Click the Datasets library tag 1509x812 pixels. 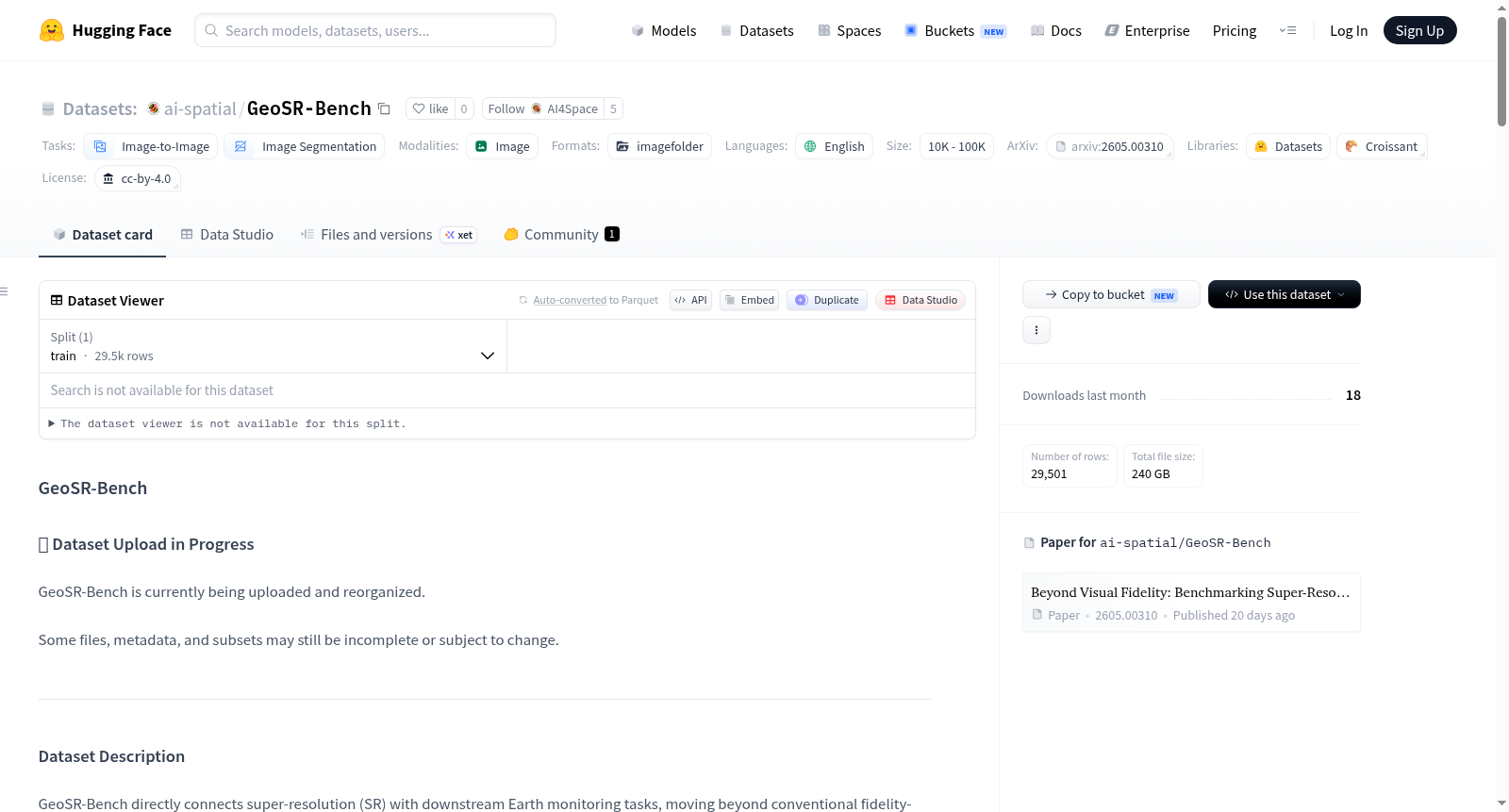click(1288, 146)
